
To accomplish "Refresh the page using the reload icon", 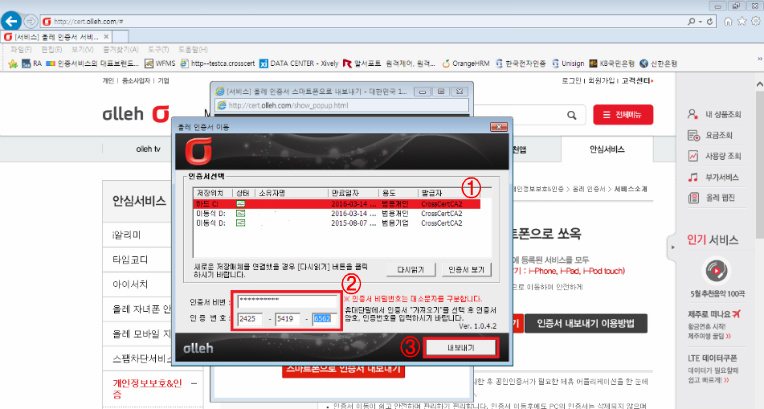I will [x=710, y=21].
